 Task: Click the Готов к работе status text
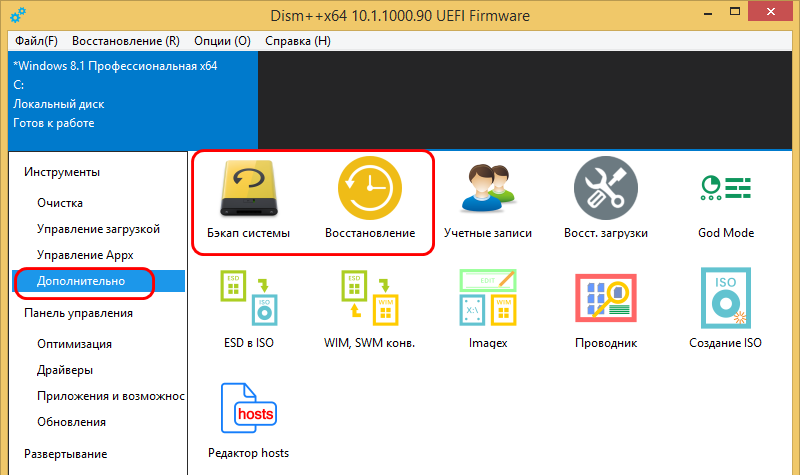pyautogui.click(x=54, y=123)
